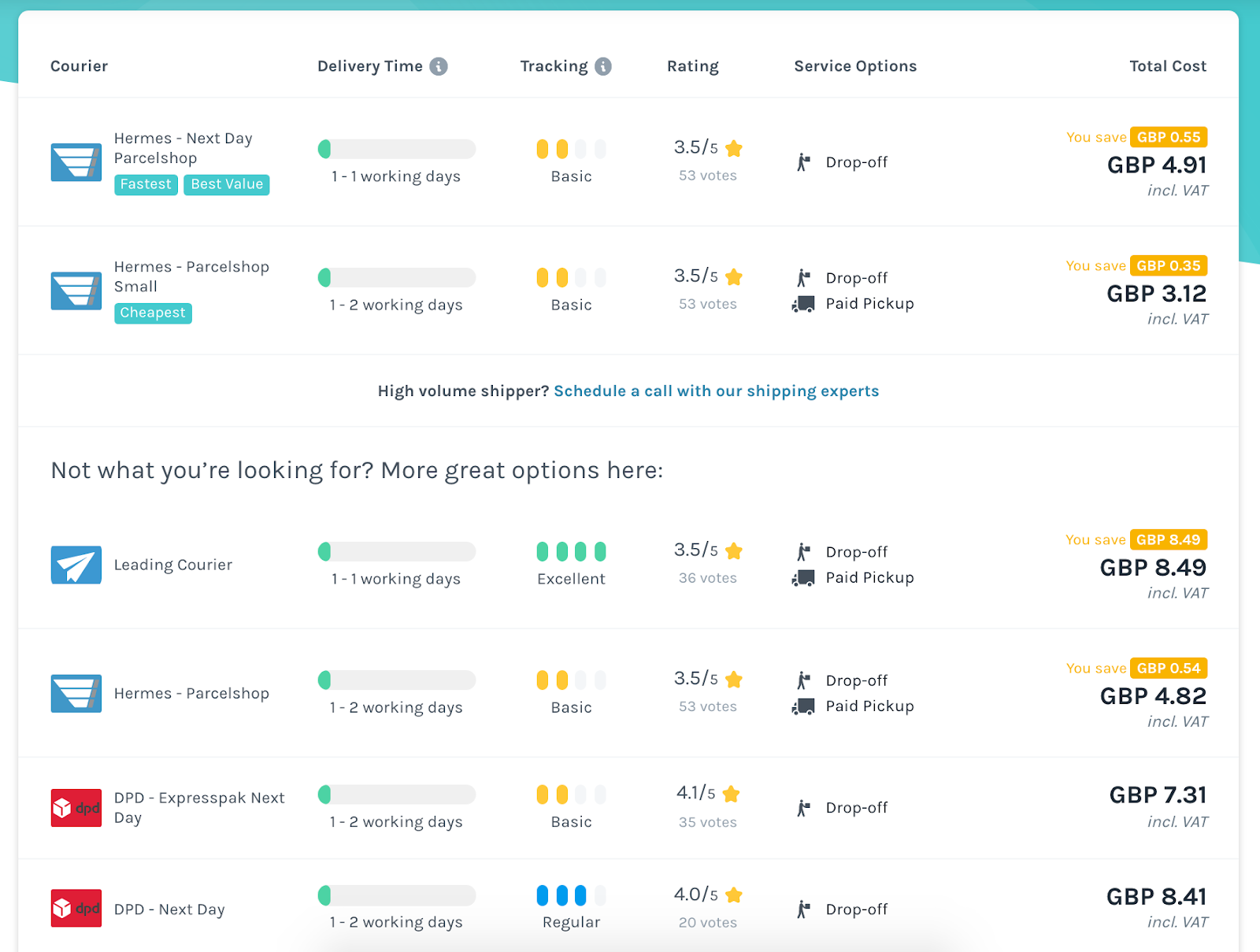This screenshot has width=1260, height=952.
Task: Click the GBP 0.55 savings badge
Action: (x=1169, y=137)
